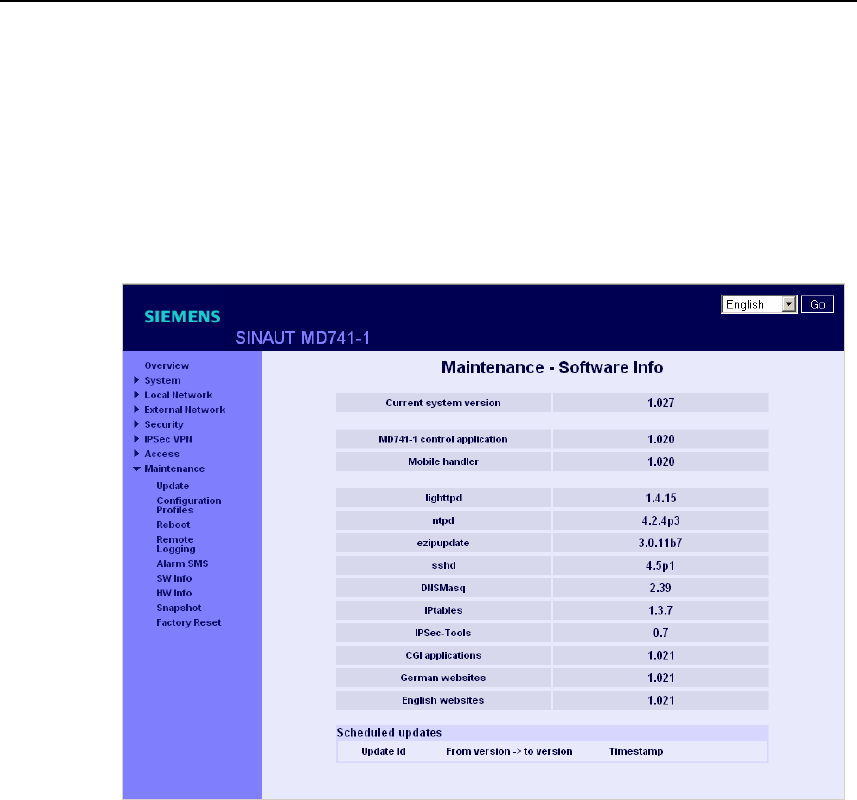Image resolution: width=857 pixels, height=800 pixels.
Task: Expand the IPSec VPN arrow
Action: [137, 439]
